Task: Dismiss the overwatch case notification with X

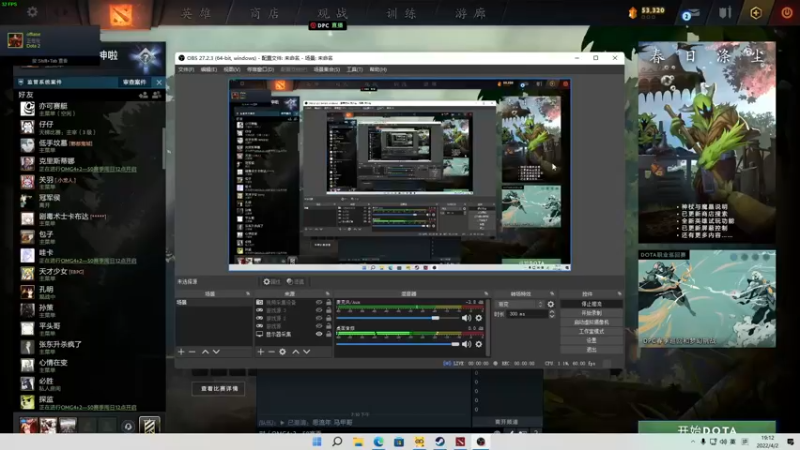Action: pos(159,82)
